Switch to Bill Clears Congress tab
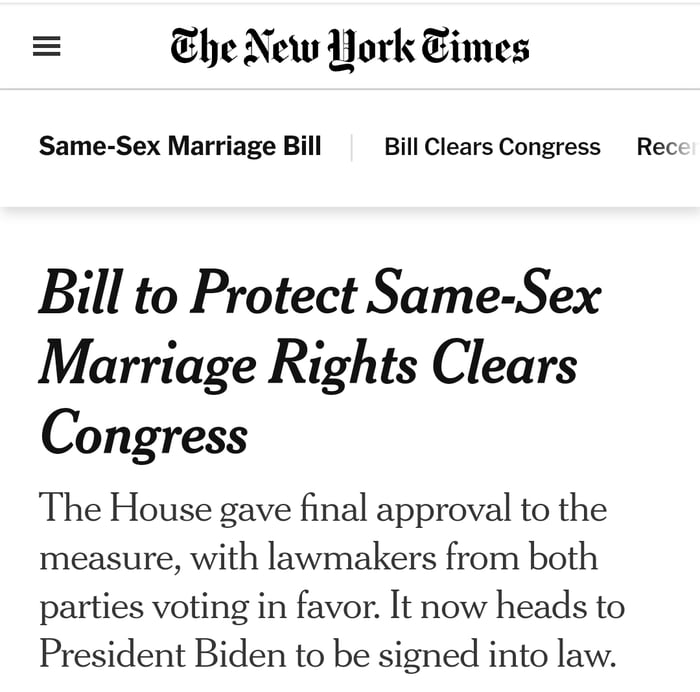The height and width of the screenshot is (692, 700). tap(492, 147)
